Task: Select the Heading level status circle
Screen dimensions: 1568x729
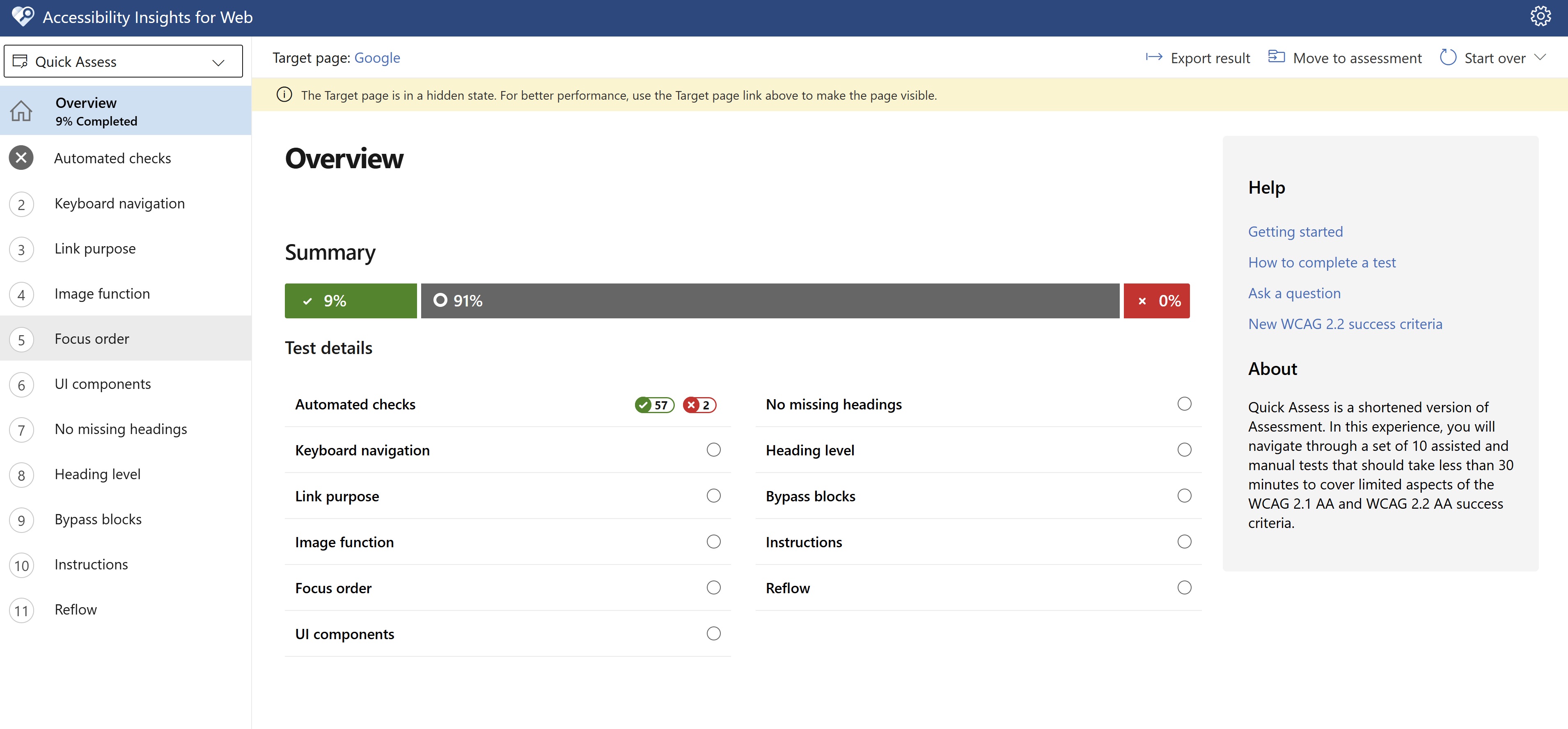Action: tap(1184, 450)
